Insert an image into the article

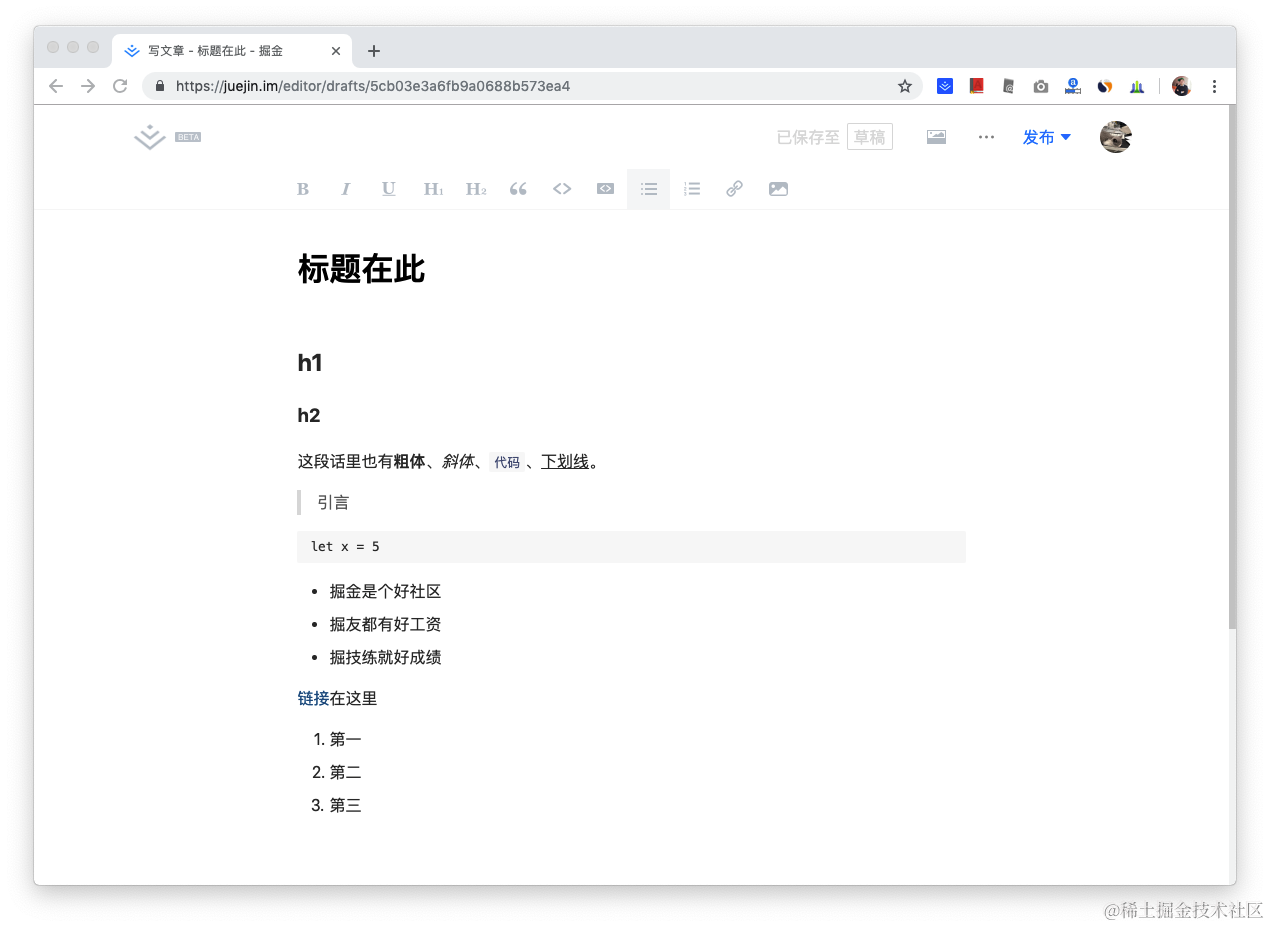point(778,188)
